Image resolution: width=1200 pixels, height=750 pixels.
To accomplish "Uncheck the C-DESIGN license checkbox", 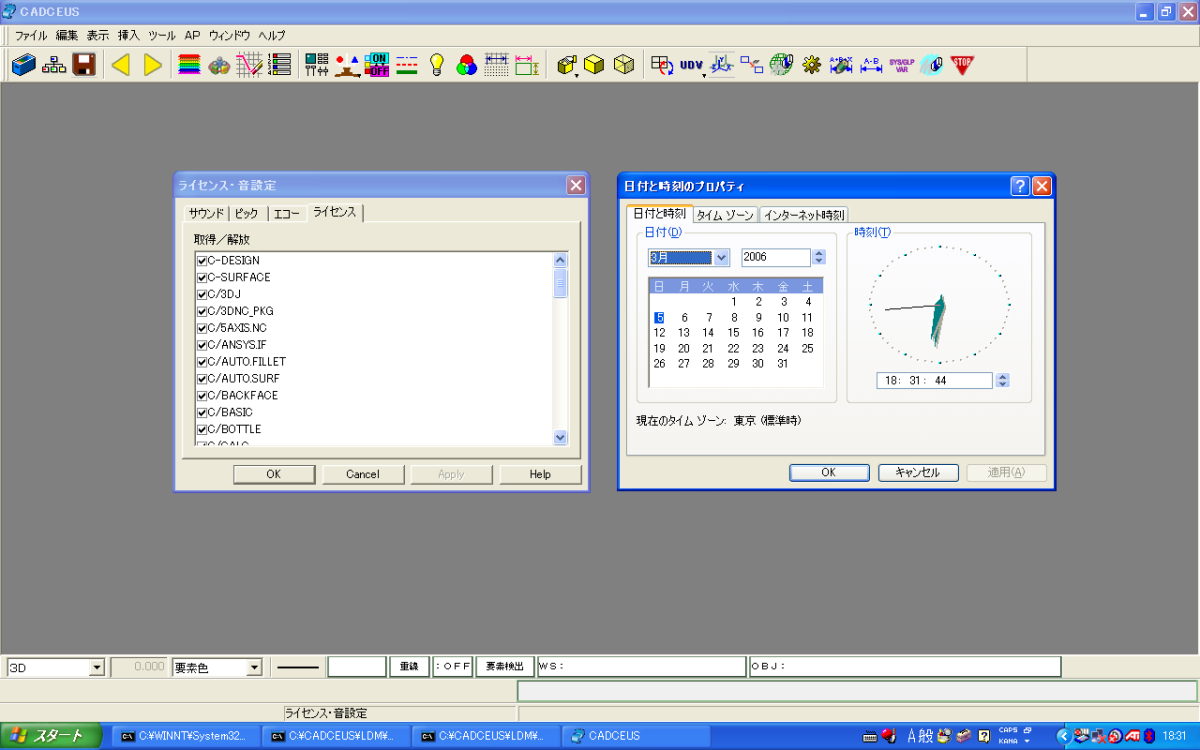I will tap(202, 261).
